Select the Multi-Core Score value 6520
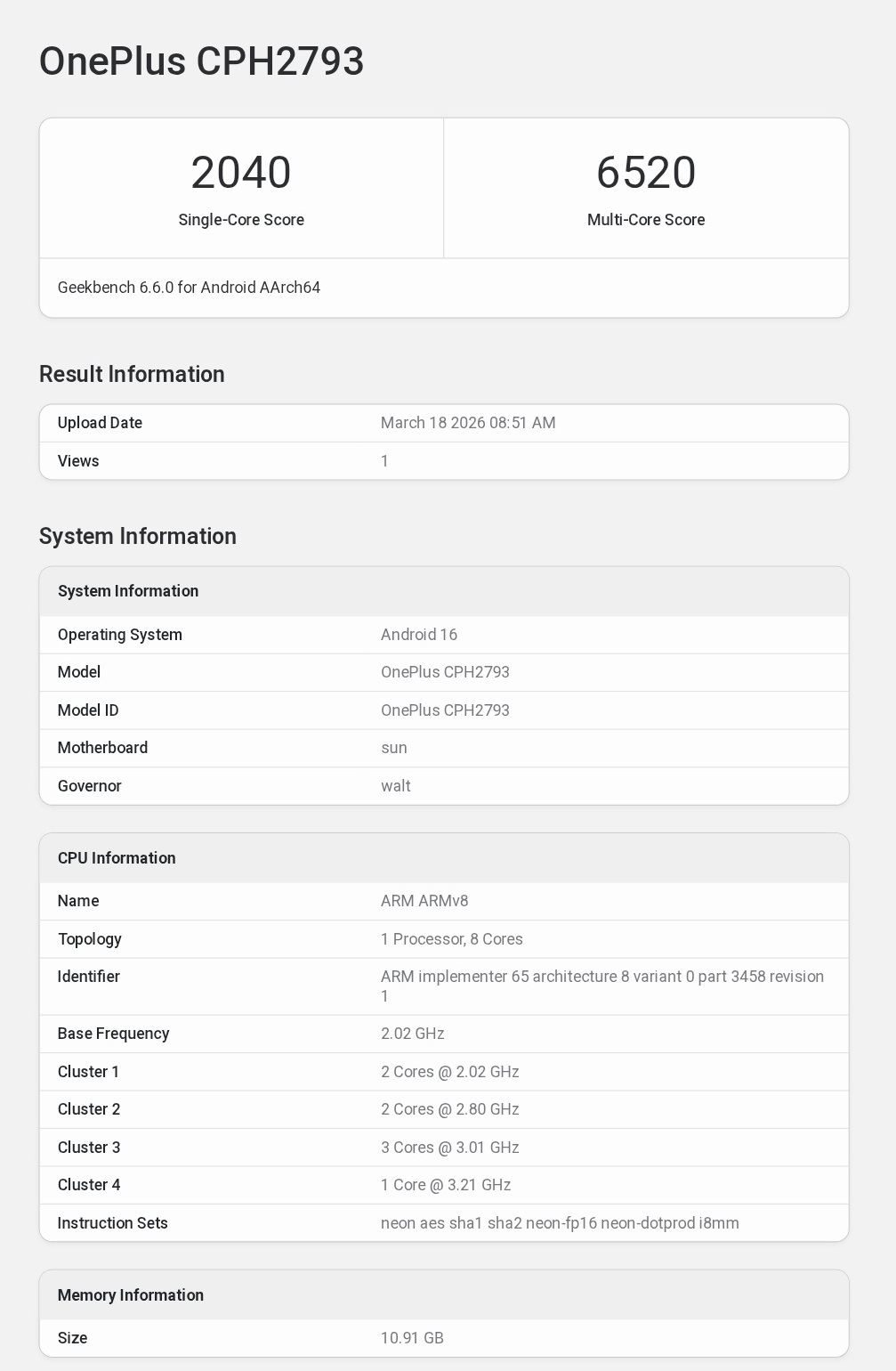This screenshot has width=896, height=1371. pyautogui.click(x=647, y=172)
